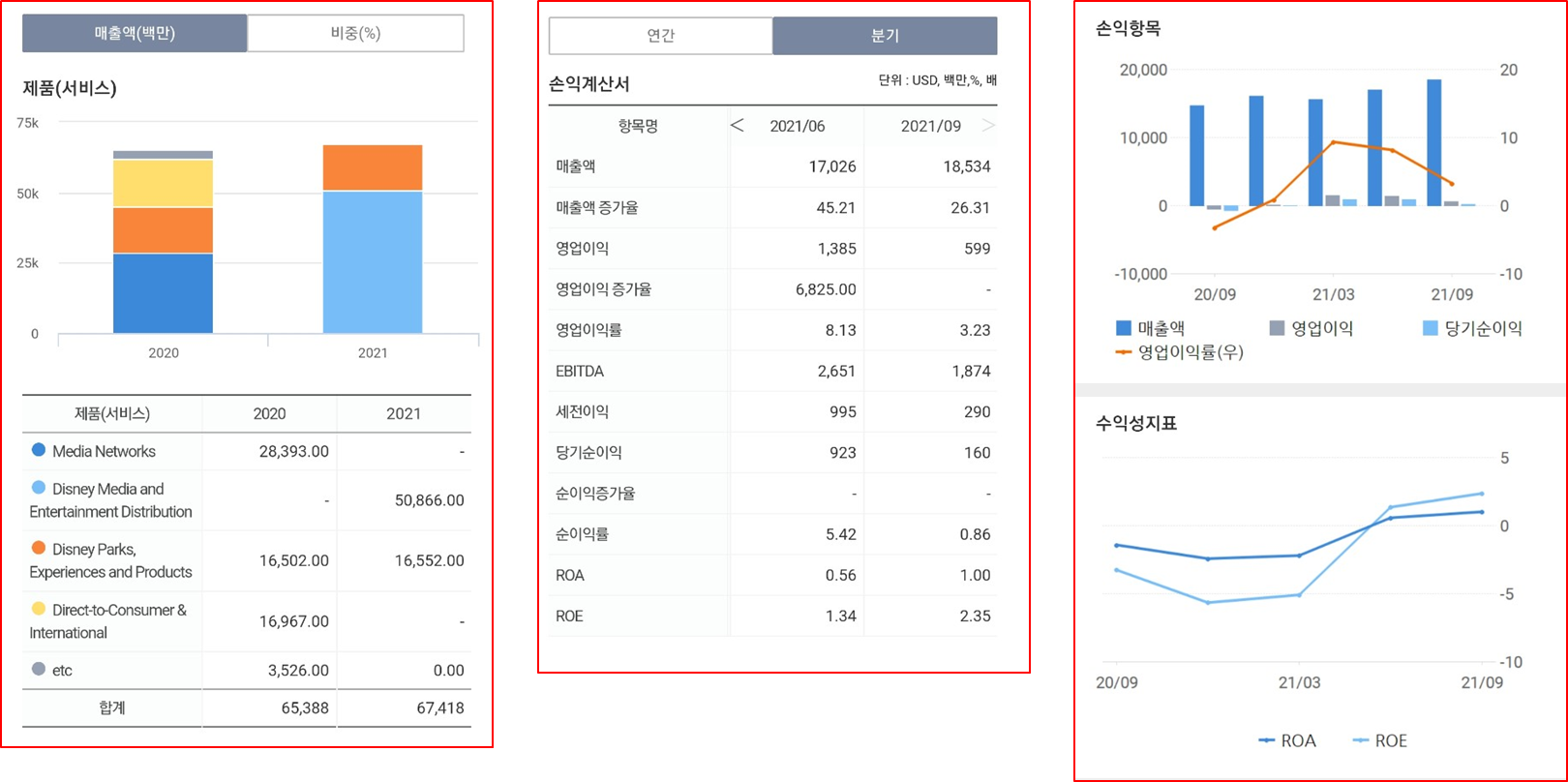1568x782 pixels.
Task: Click the 매출액 증가율 row label
Action: pos(597,207)
